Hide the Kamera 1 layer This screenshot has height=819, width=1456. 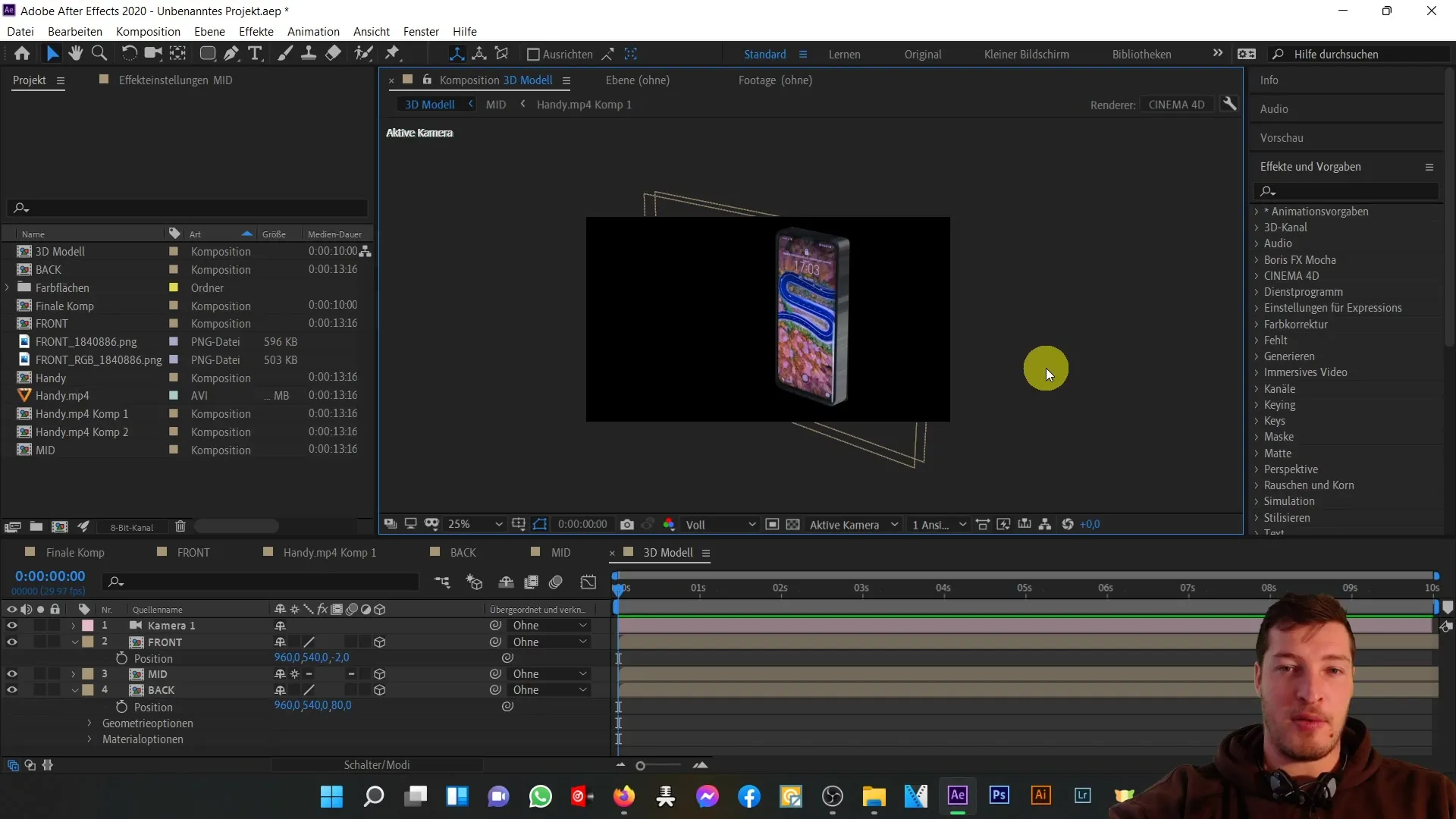click(x=11, y=626)
